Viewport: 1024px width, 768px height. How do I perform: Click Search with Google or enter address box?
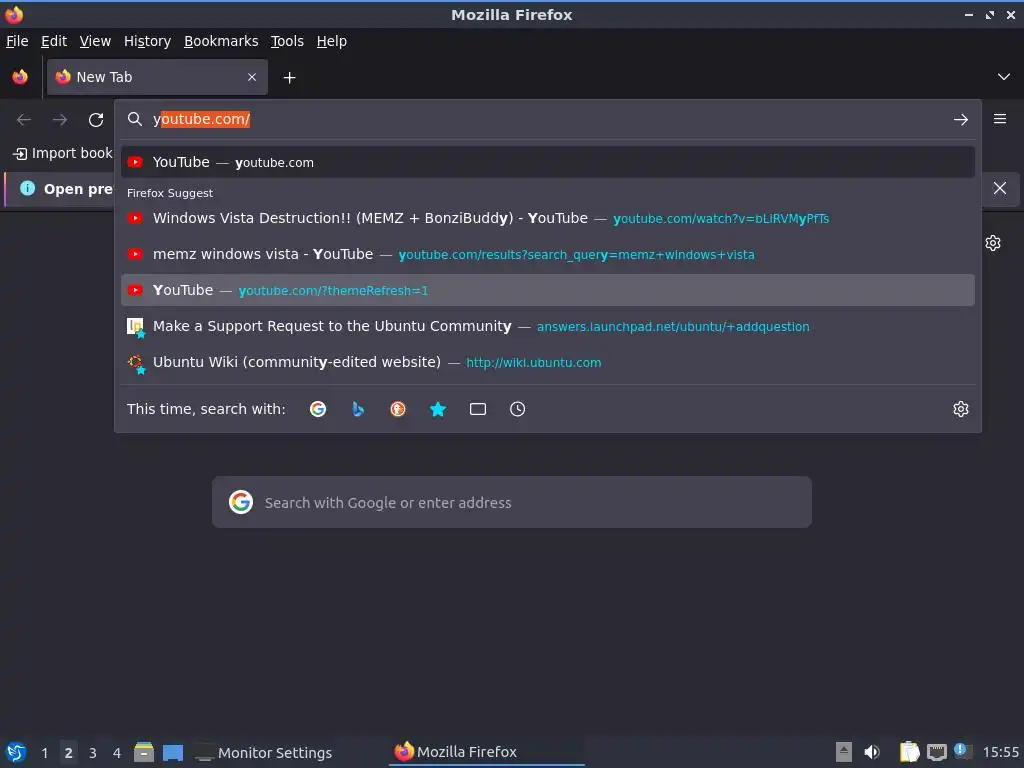511,502
